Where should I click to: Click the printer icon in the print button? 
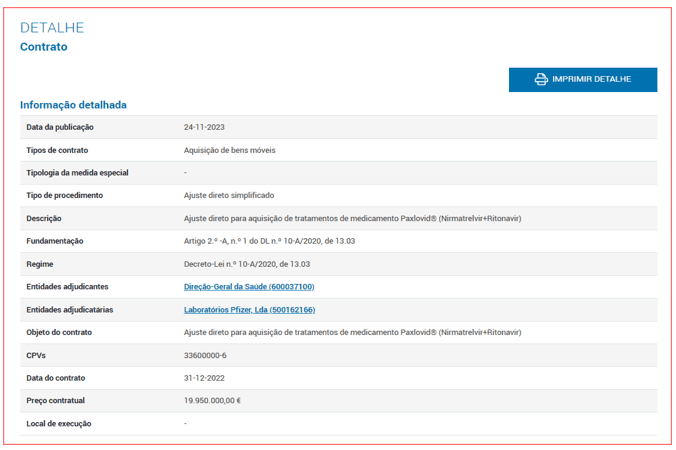541,80
